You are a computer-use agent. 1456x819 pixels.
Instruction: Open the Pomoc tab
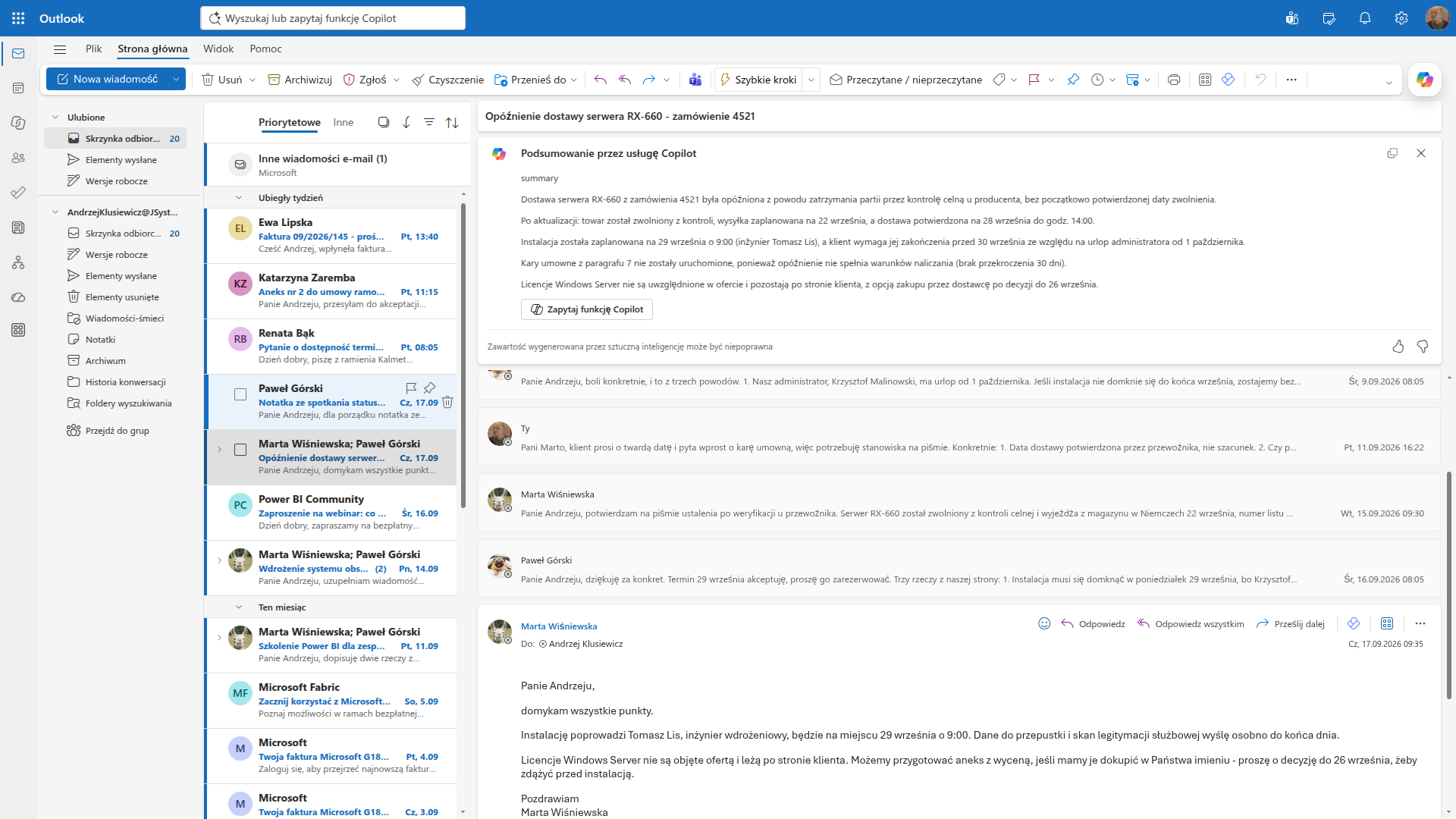(265, 49)
